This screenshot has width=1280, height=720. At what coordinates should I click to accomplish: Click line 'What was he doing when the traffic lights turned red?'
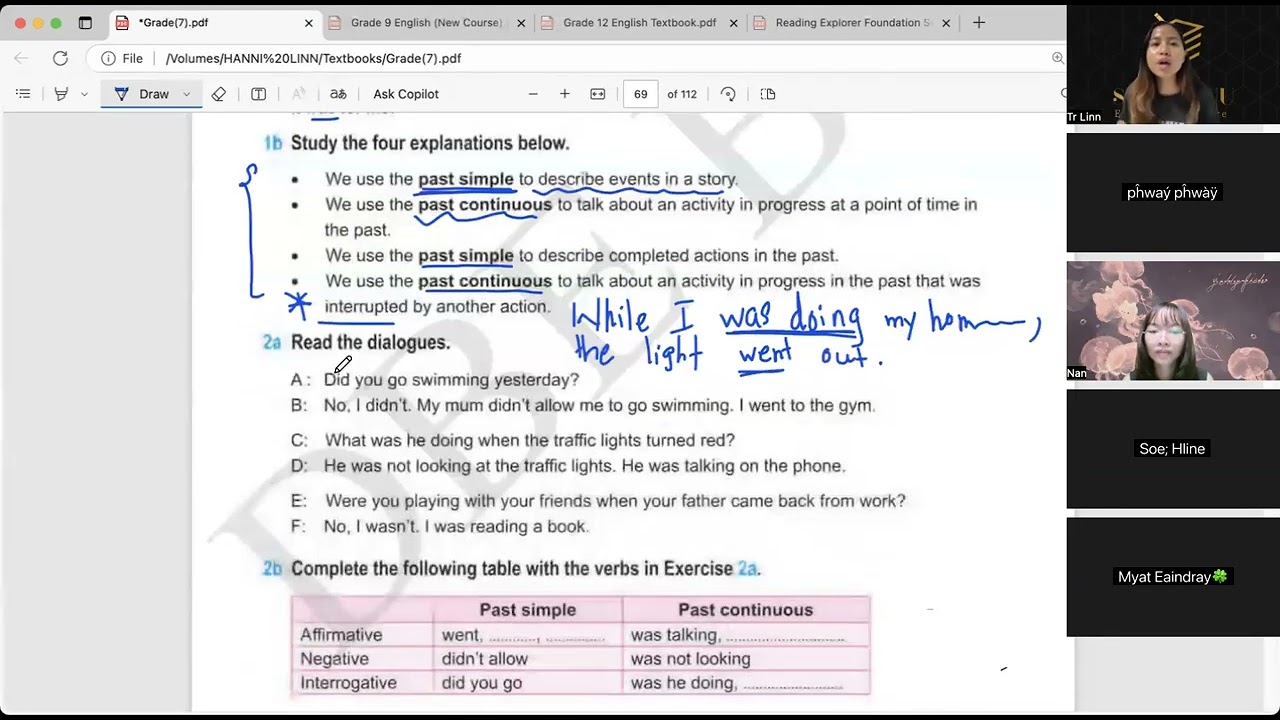coord(529,440)
